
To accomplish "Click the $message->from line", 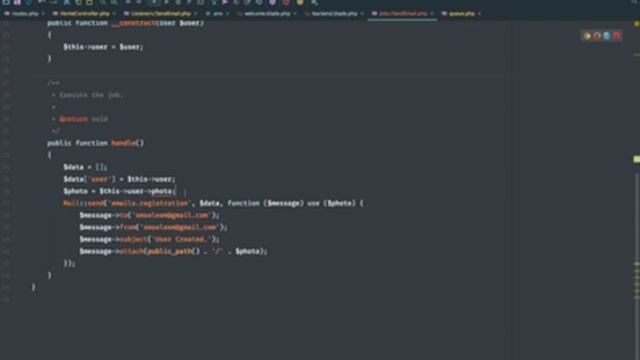I will [153, 227].
